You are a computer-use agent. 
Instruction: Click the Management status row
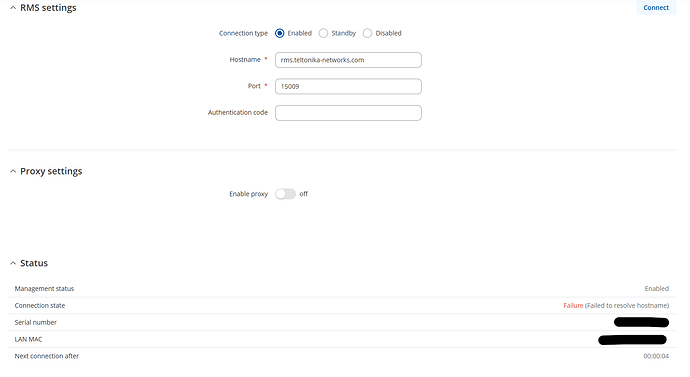[x=342, y=289]
